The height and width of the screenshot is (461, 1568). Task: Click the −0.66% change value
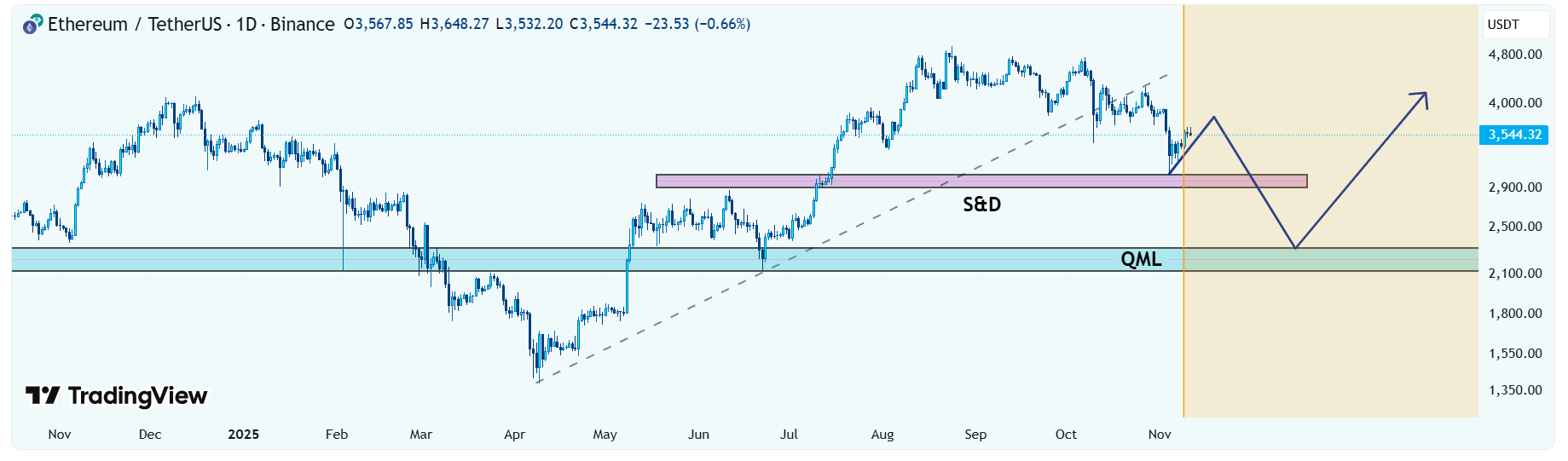(722, 25)
